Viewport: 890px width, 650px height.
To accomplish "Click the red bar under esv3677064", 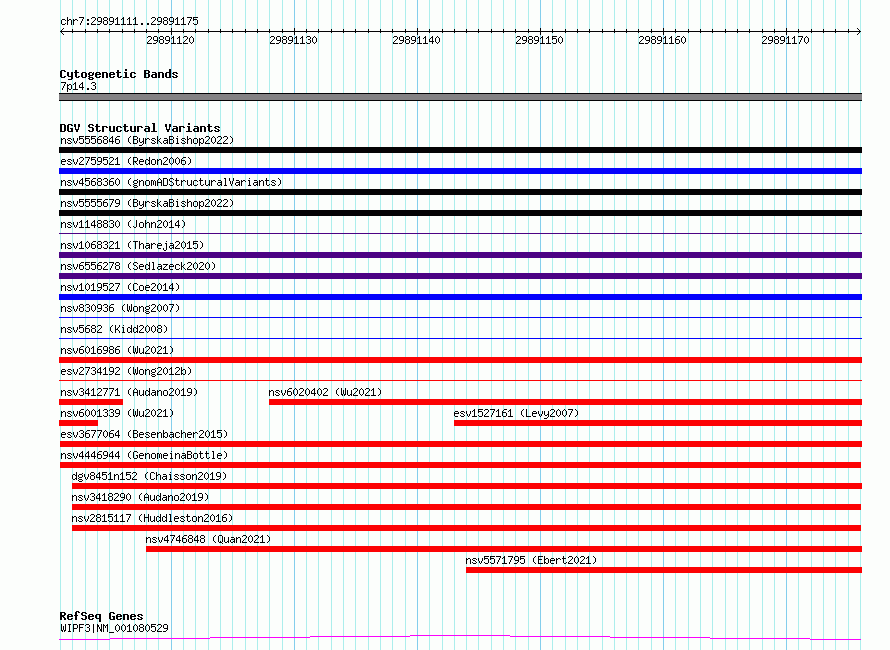I will [460, 444].
